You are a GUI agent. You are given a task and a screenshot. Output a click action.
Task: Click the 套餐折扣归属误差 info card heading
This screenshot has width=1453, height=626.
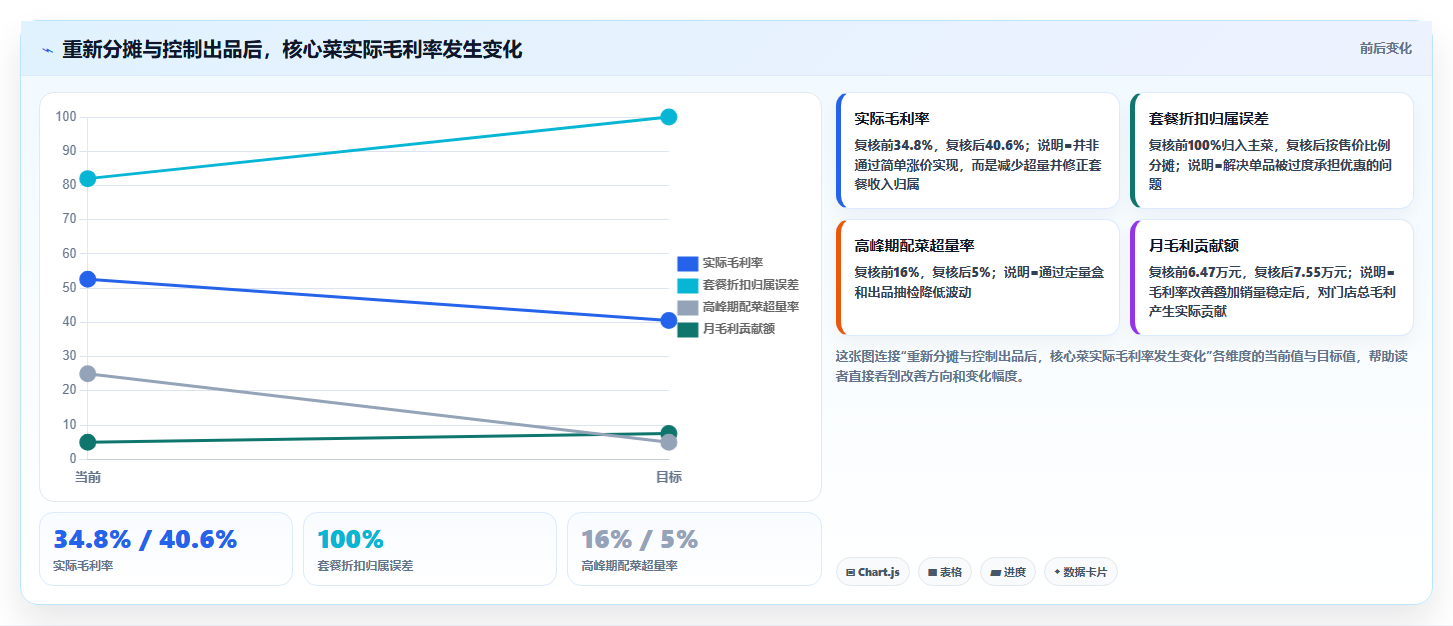(1208, 118)
